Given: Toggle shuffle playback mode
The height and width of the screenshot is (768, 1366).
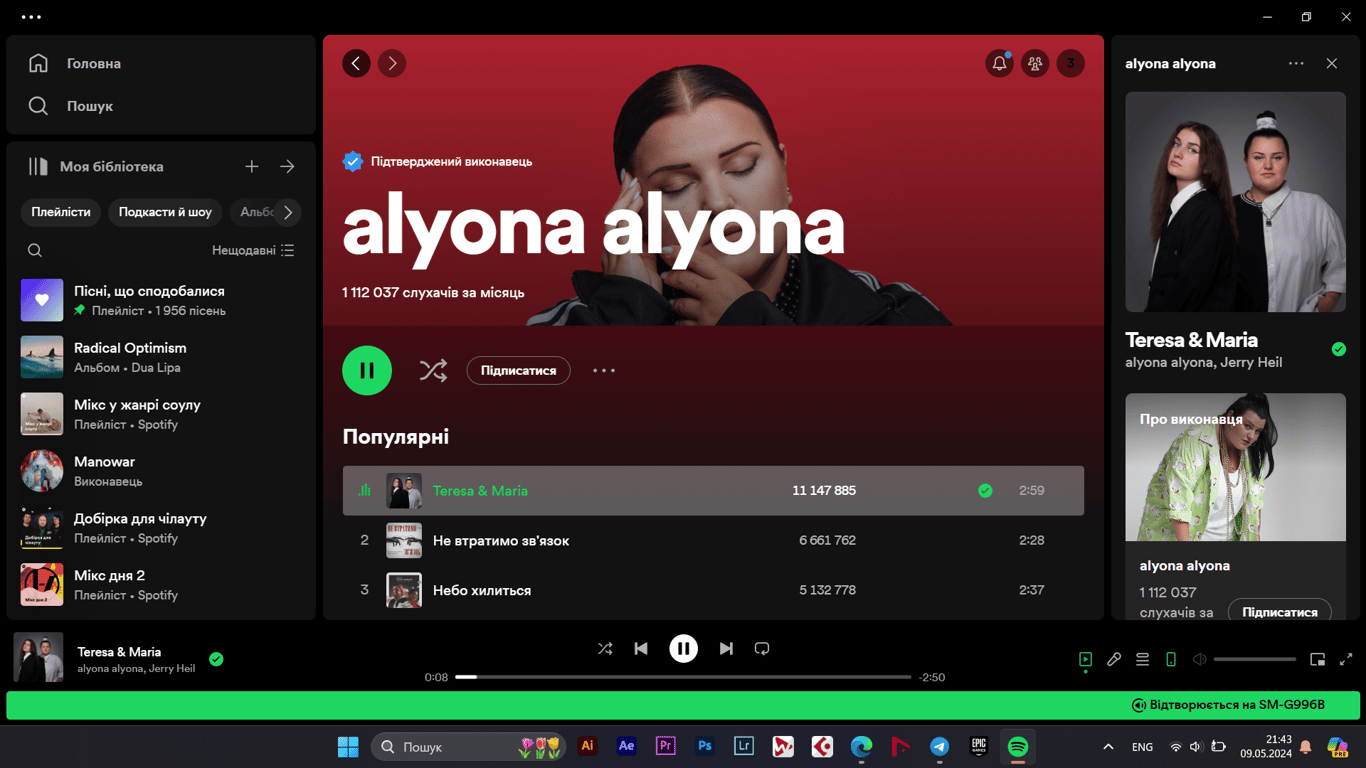Looking at the screenshot, I should [x=605, y=648].
